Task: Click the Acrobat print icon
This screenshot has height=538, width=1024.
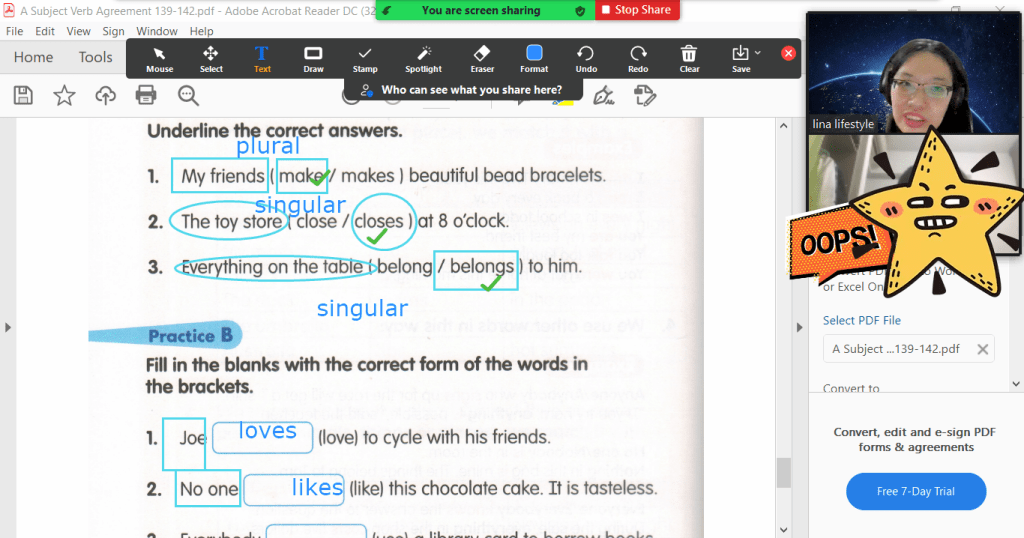Action: click(x=146, y=95)
